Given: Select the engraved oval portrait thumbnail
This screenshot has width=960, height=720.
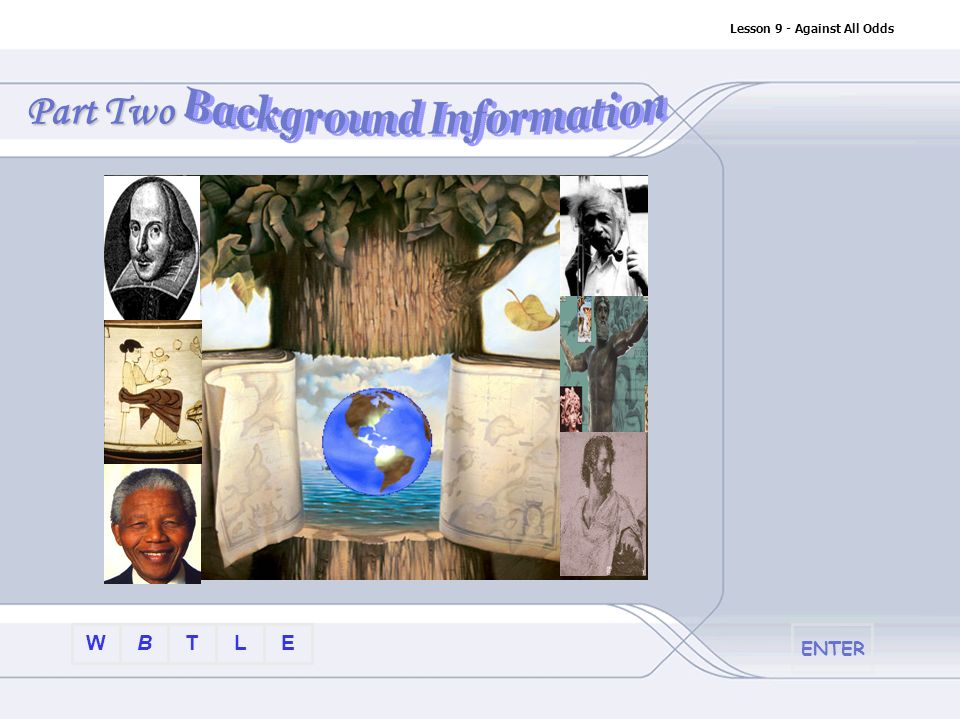Looking at the screenshot, I should 152,248.
